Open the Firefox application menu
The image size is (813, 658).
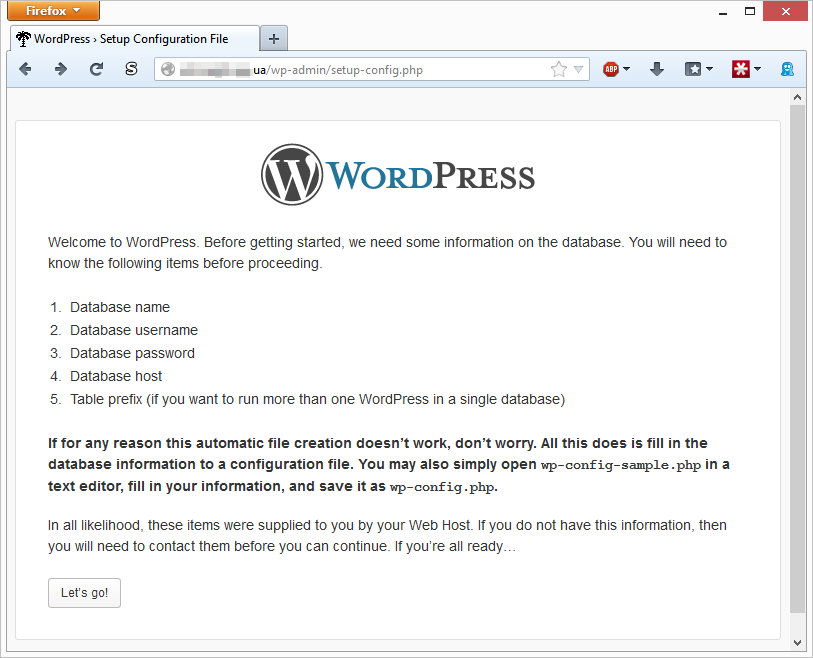click(53, 10)
